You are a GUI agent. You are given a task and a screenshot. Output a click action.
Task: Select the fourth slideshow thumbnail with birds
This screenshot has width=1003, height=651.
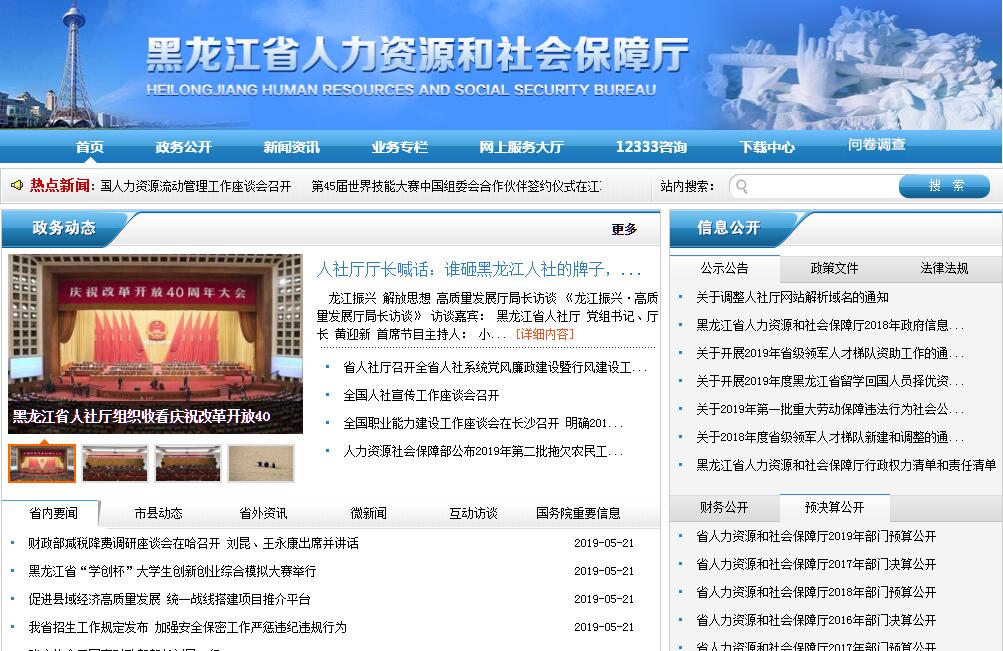point(261,463)
